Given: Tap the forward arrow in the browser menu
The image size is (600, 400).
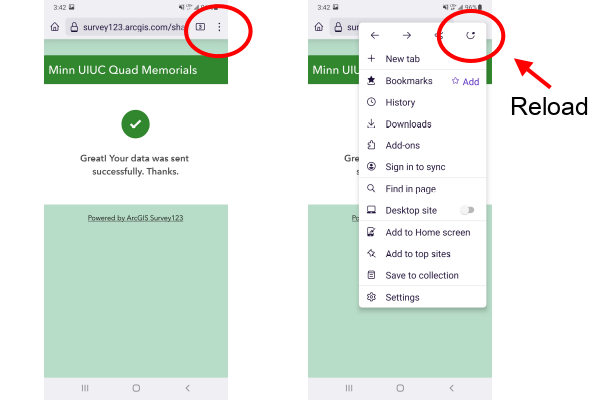Looking at the screenshot, I should (x=406, y=36).
